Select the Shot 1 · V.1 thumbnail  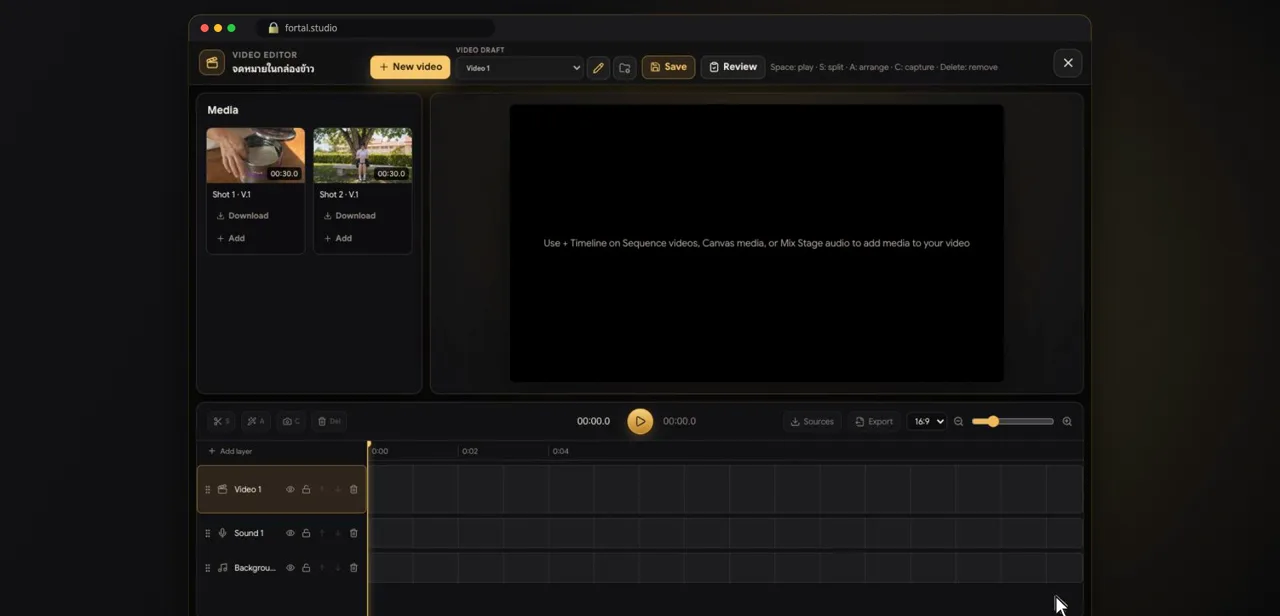pos(256,155)
